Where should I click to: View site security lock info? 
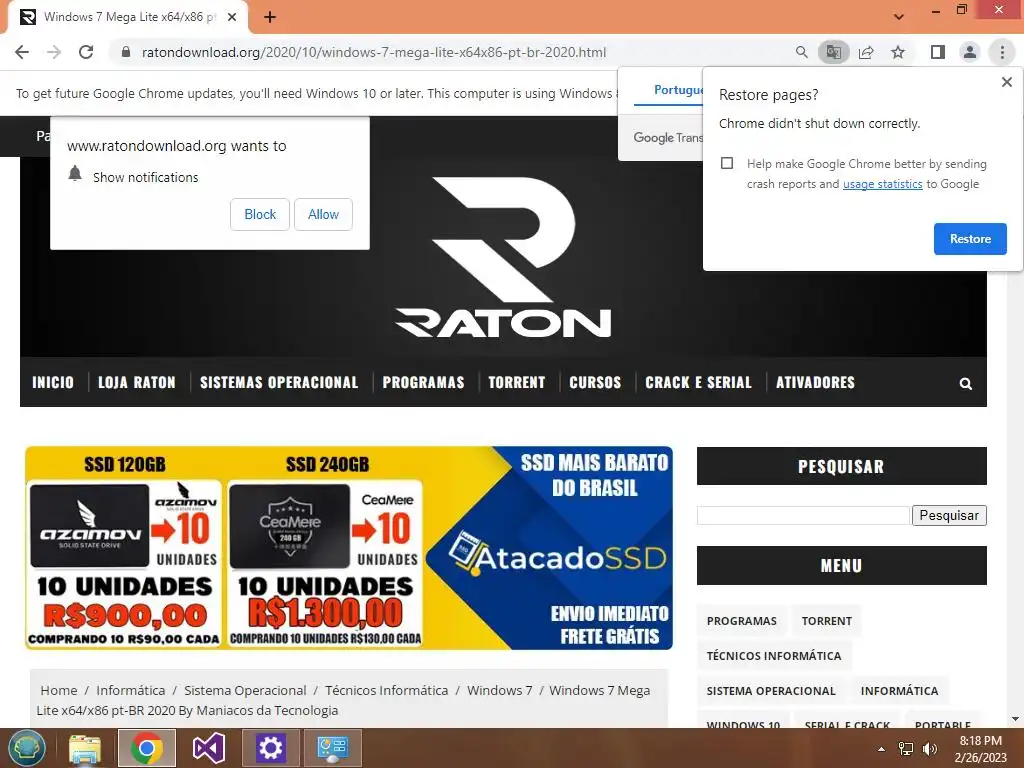click(126, 52)
